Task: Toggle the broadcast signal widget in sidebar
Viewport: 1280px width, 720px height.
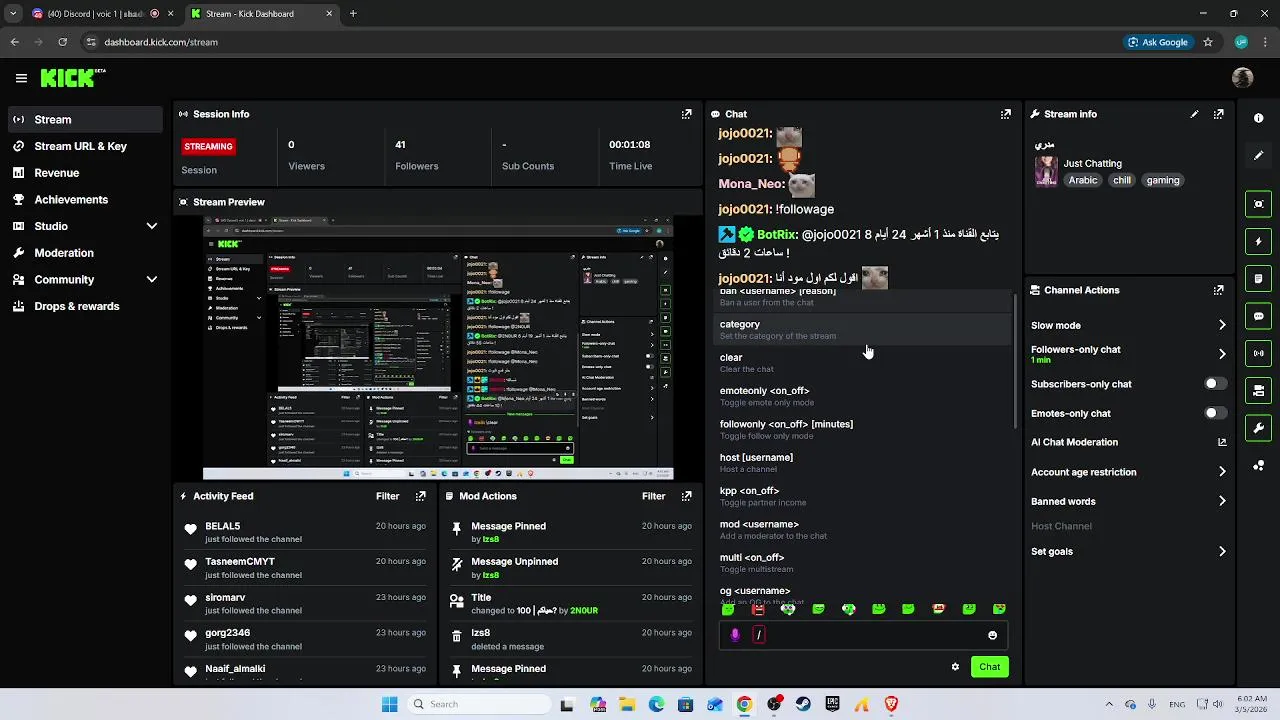Action: pos(1258,353)
